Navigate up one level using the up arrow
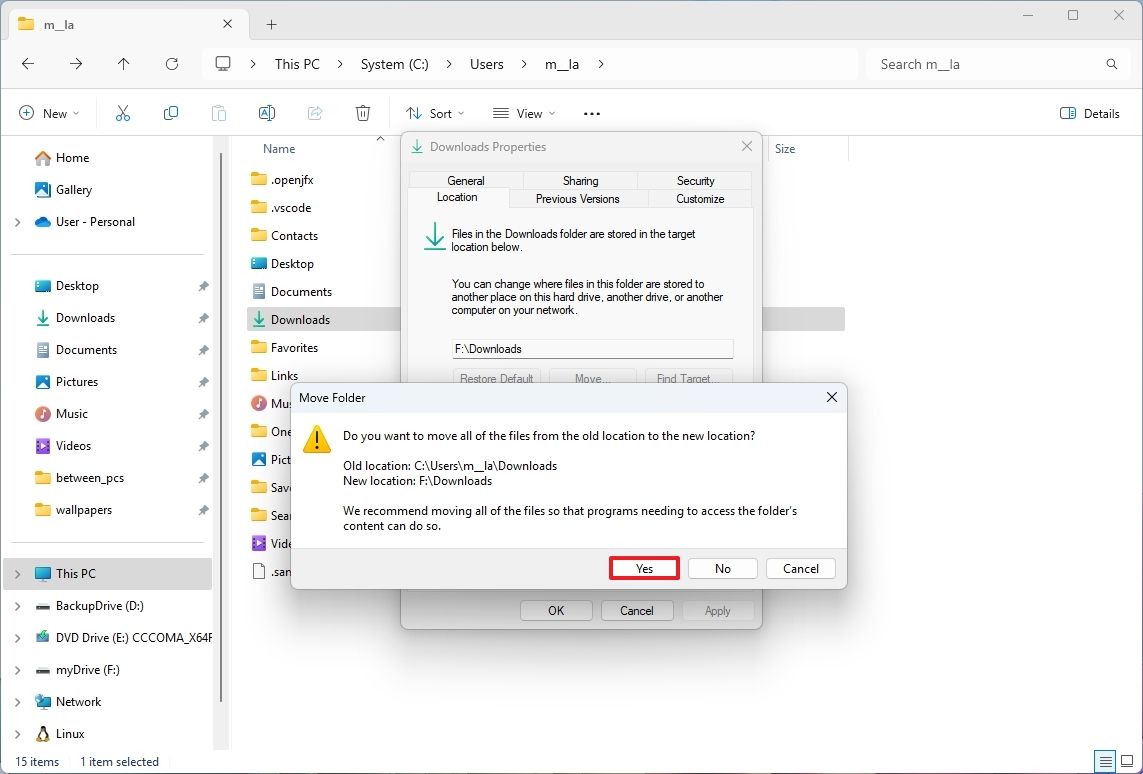Viewport: 1143px width, 774px height. pos(123,63)
